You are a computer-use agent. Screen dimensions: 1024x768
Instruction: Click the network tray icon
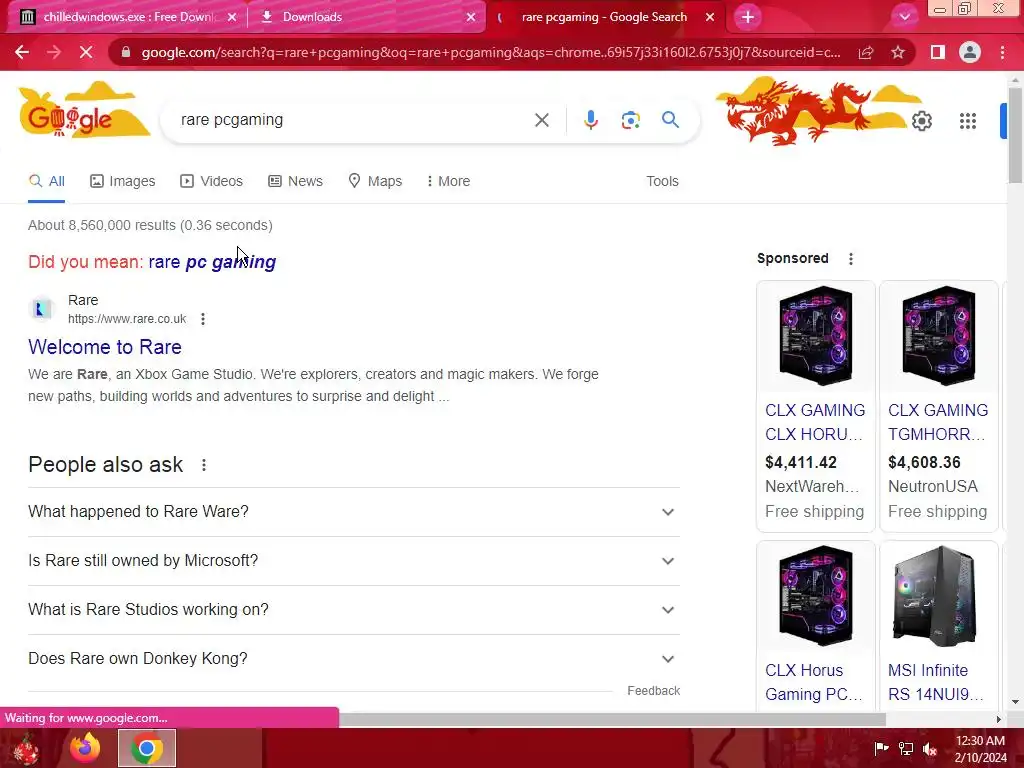tap(906, 748)
